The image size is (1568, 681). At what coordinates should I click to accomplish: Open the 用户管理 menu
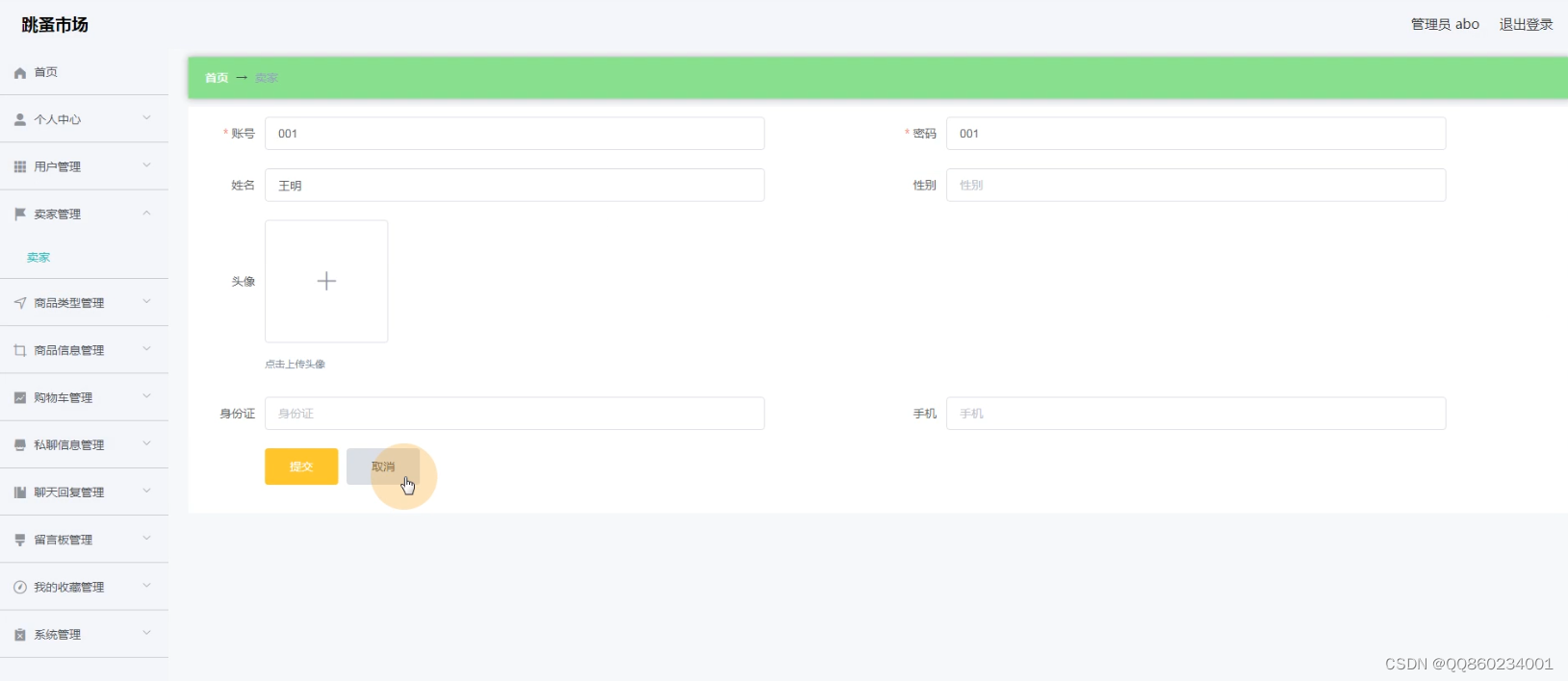point(84,166)
